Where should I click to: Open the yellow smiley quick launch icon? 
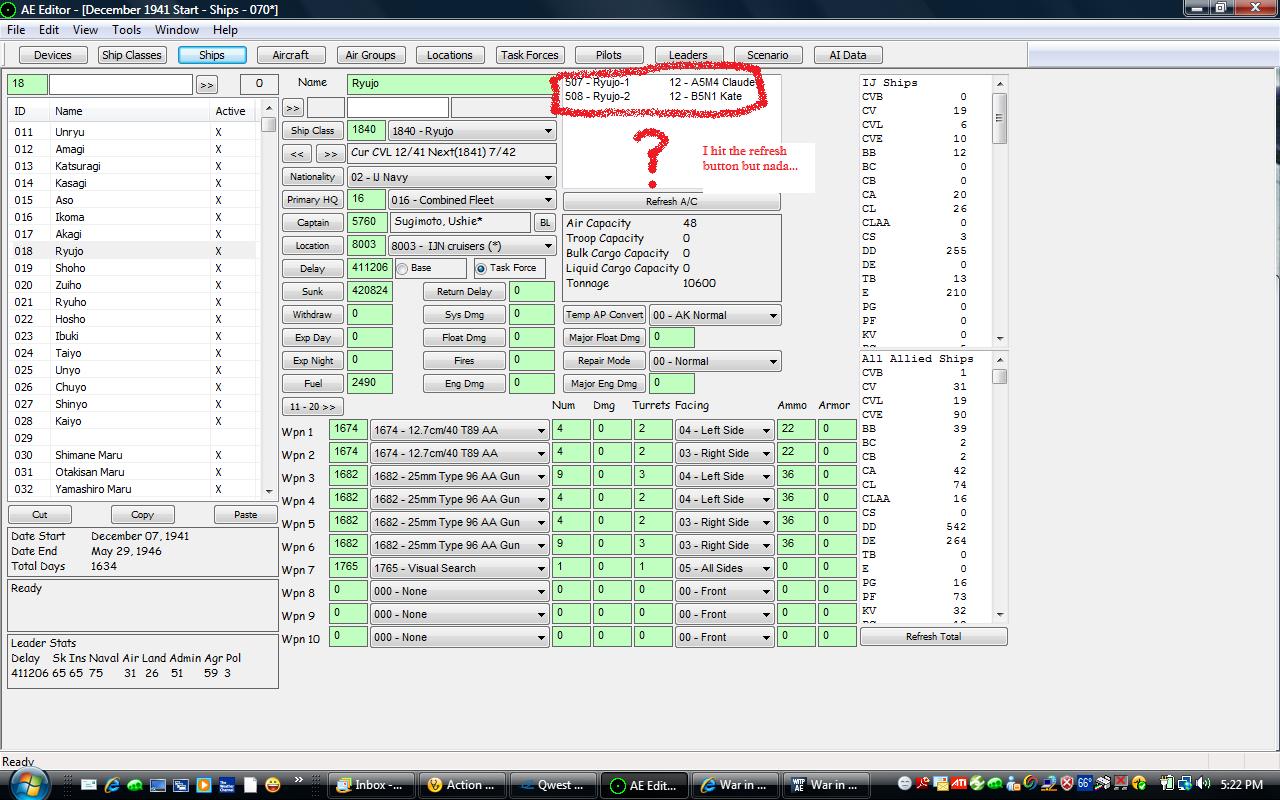(x=273, y=785)
